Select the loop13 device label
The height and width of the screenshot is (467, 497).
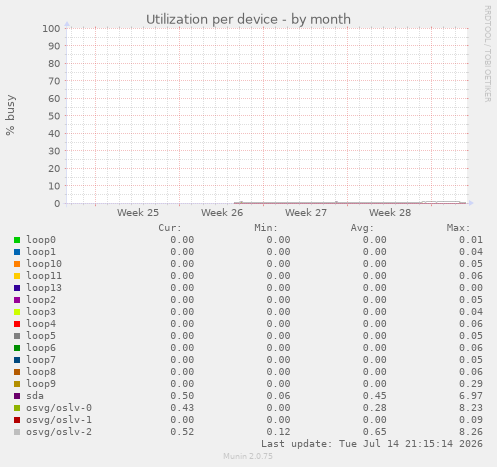44,288
